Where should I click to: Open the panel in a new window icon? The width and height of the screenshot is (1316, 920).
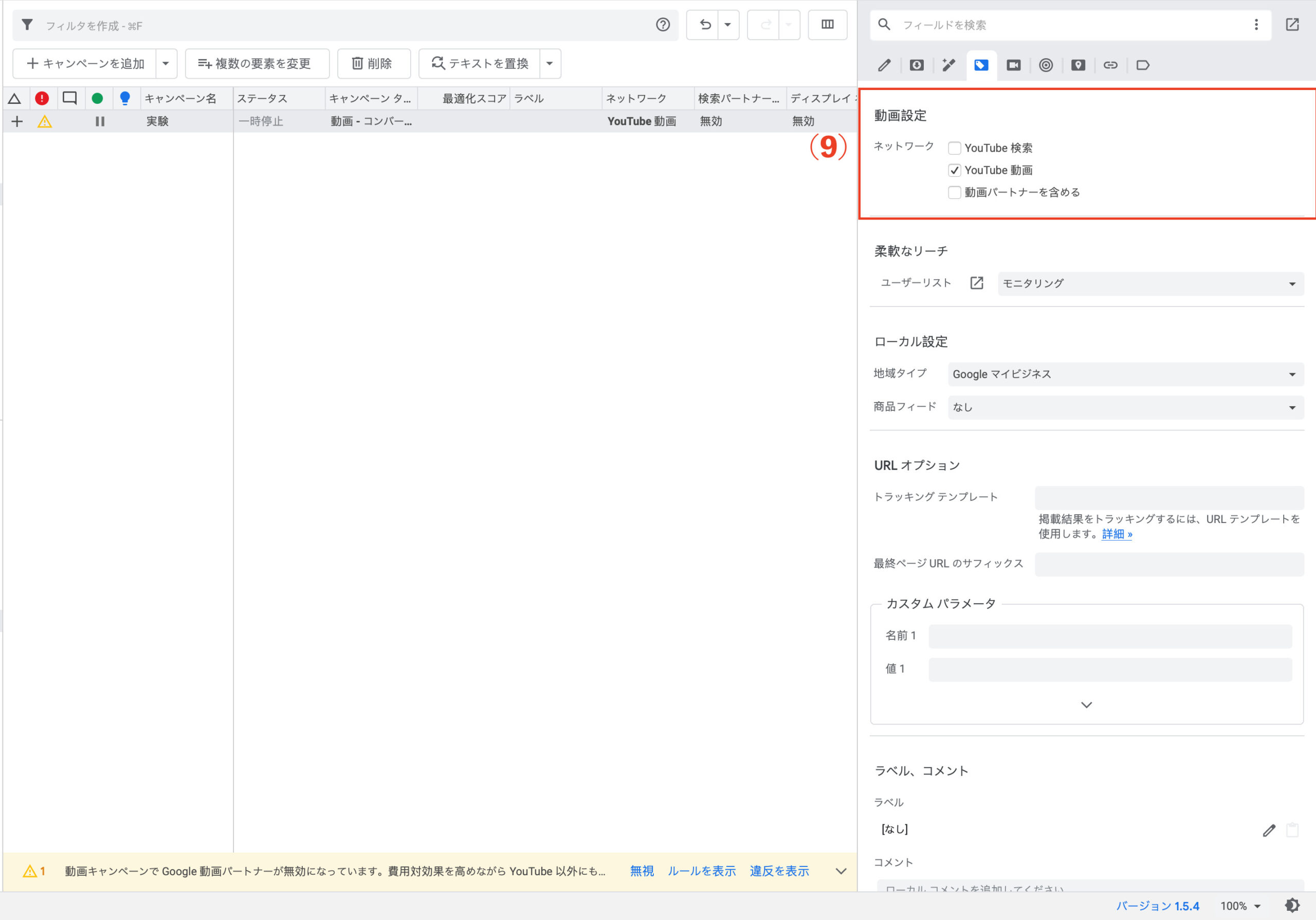coord(1292,25)
